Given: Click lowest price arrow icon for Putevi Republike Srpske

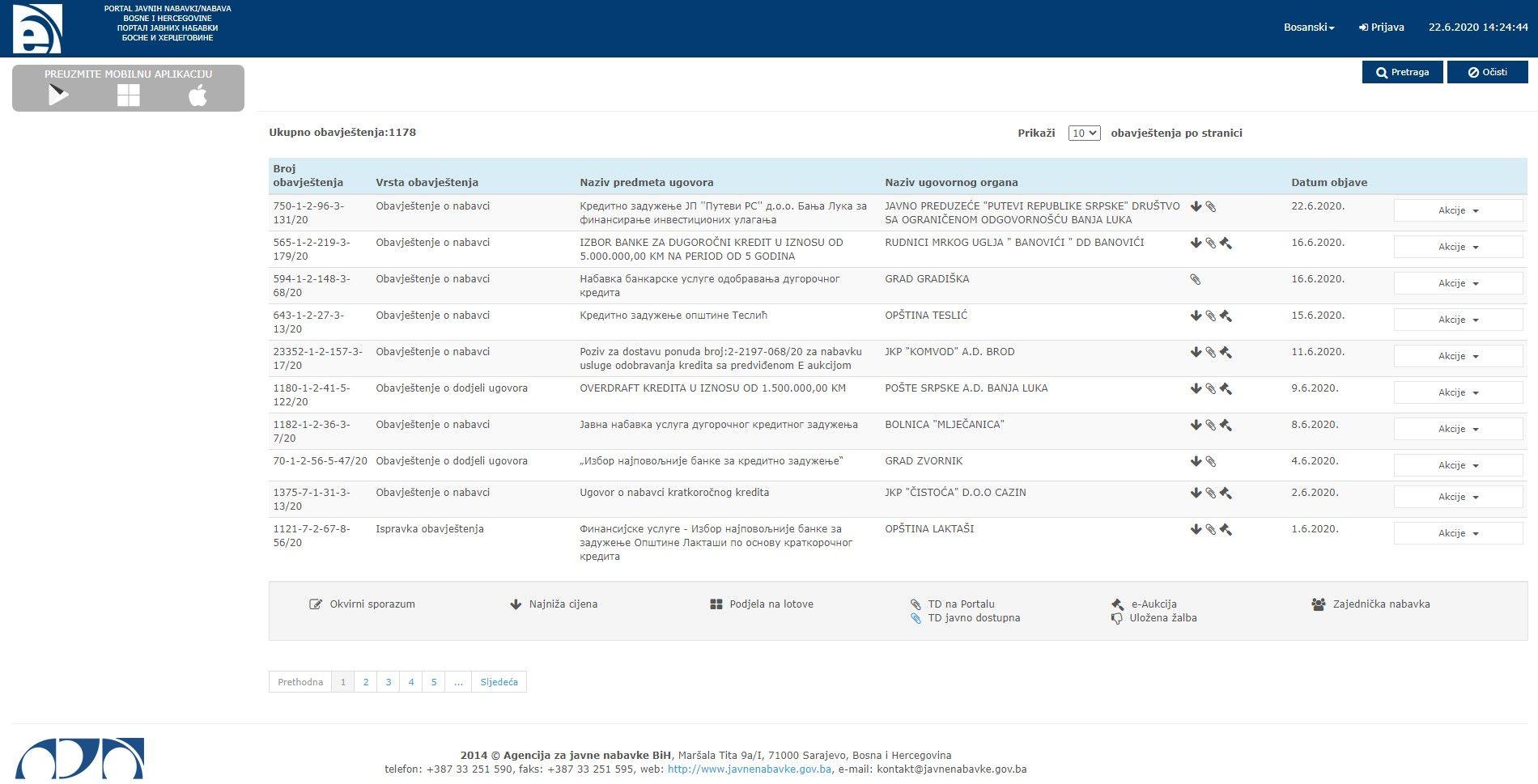Looking at the screenshot, I should click(1196, 206).
